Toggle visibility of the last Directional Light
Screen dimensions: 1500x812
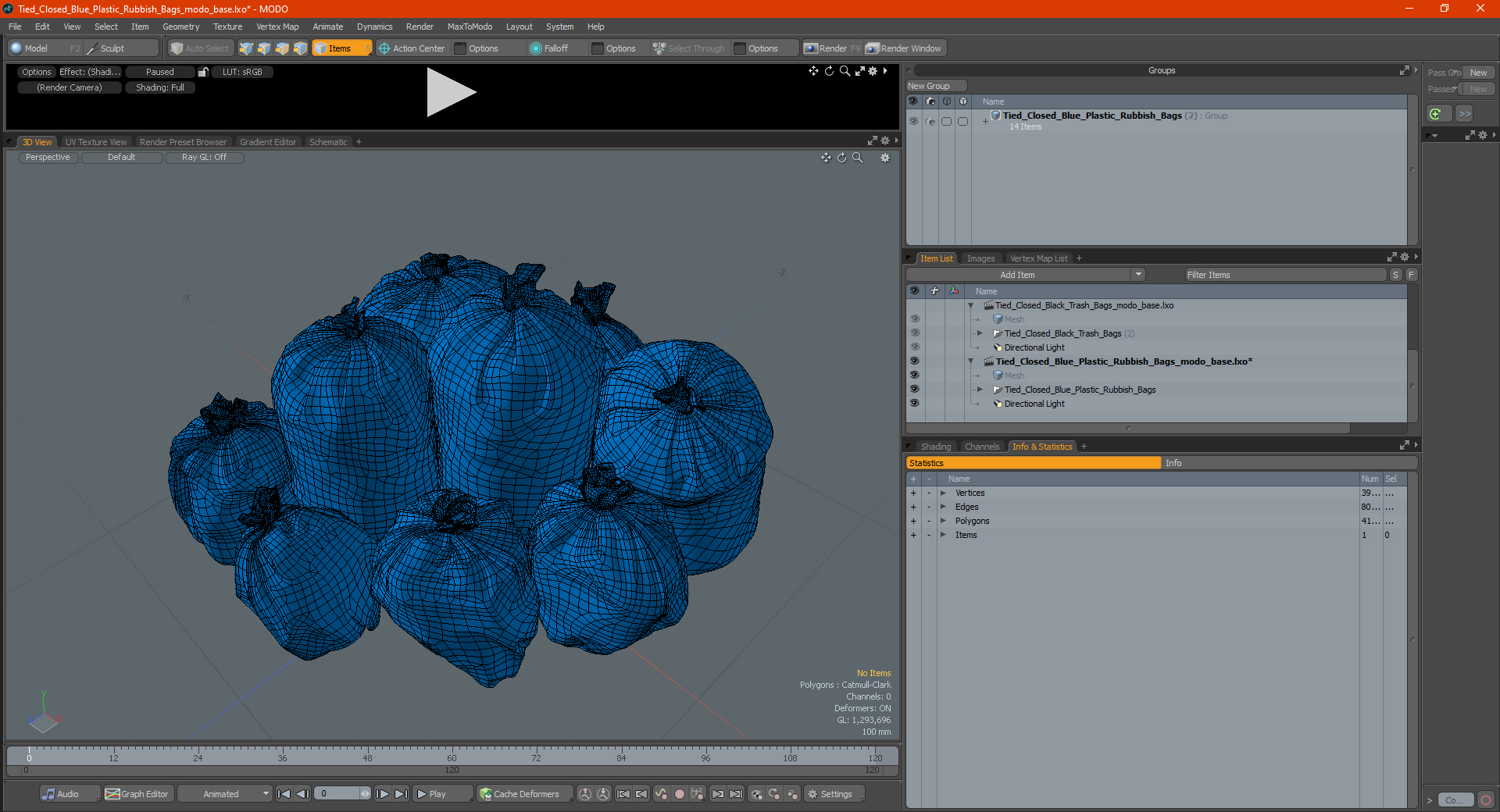pos(914,404)
